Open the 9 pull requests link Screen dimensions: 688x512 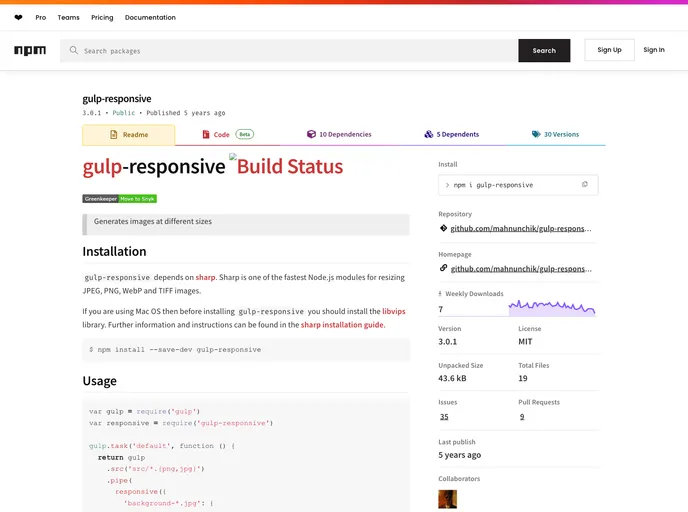[522, 417]
